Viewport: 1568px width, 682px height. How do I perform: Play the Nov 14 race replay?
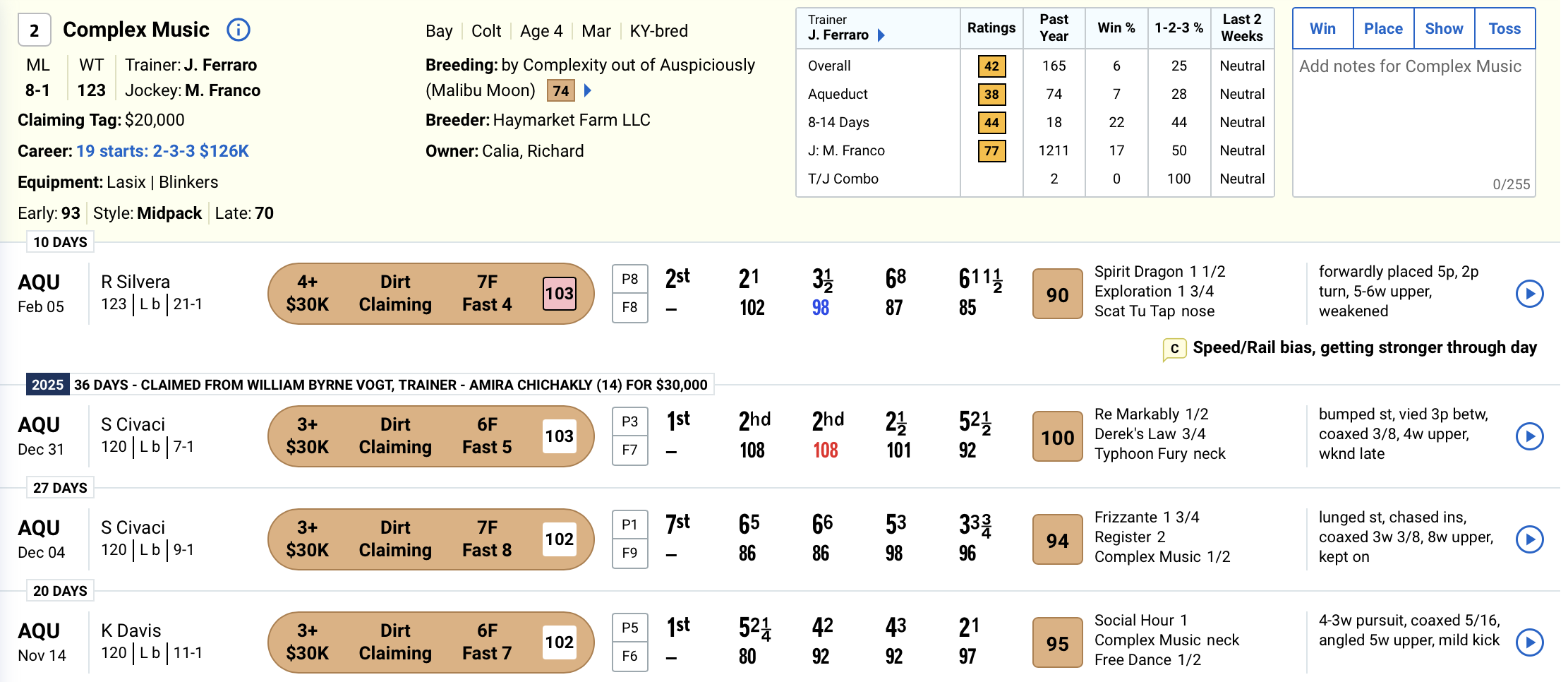[x=1529, y=642]
